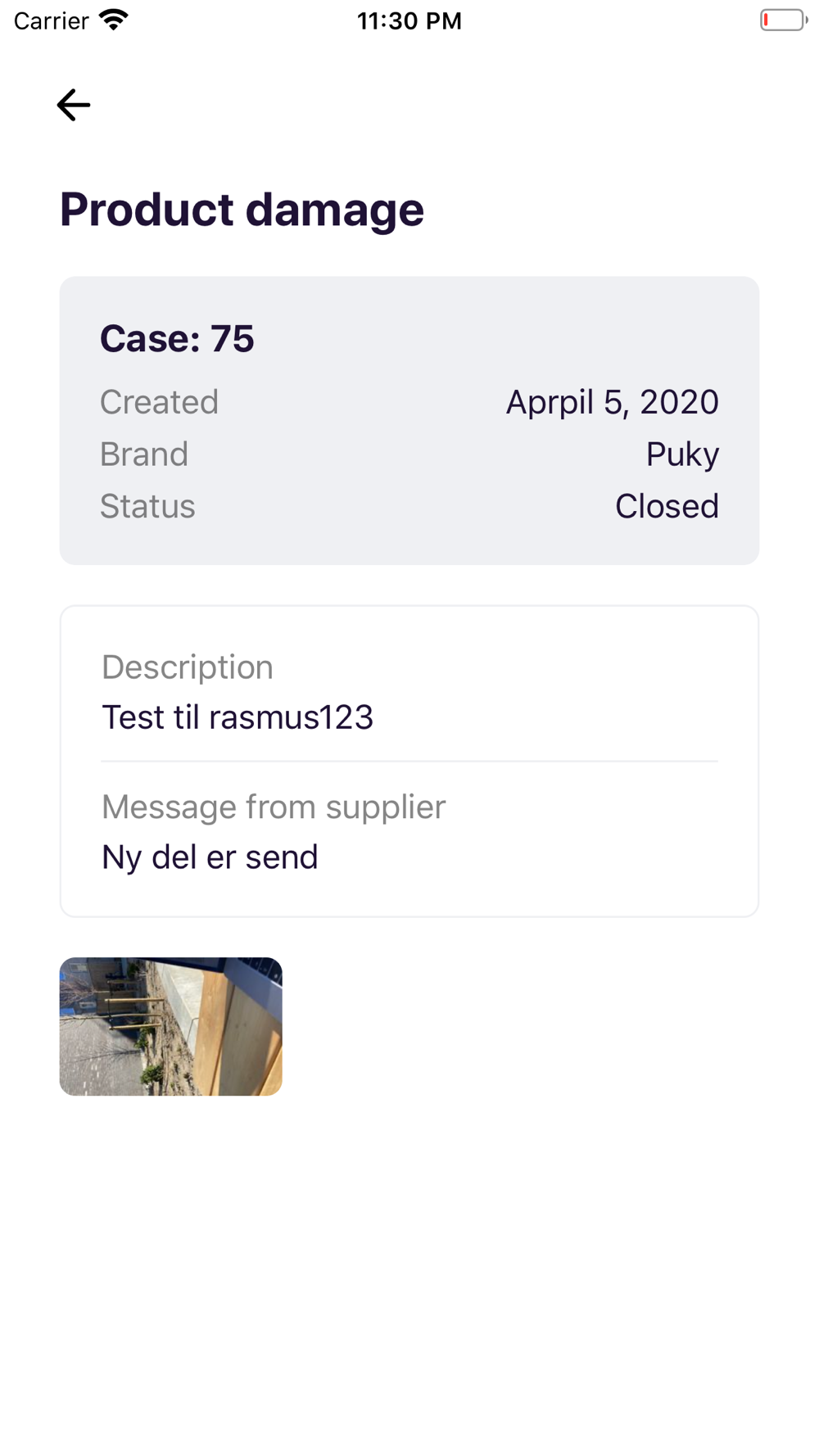Tap the Description label

tap(188, 667)
